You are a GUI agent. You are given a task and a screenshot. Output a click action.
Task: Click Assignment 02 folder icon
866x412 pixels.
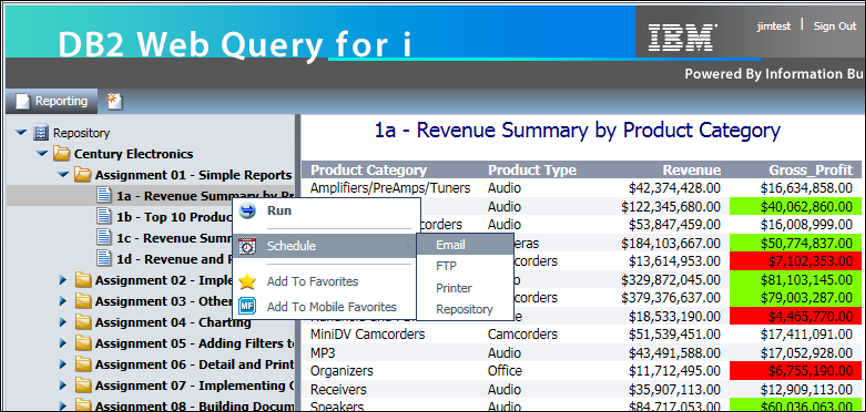[82, 280]
